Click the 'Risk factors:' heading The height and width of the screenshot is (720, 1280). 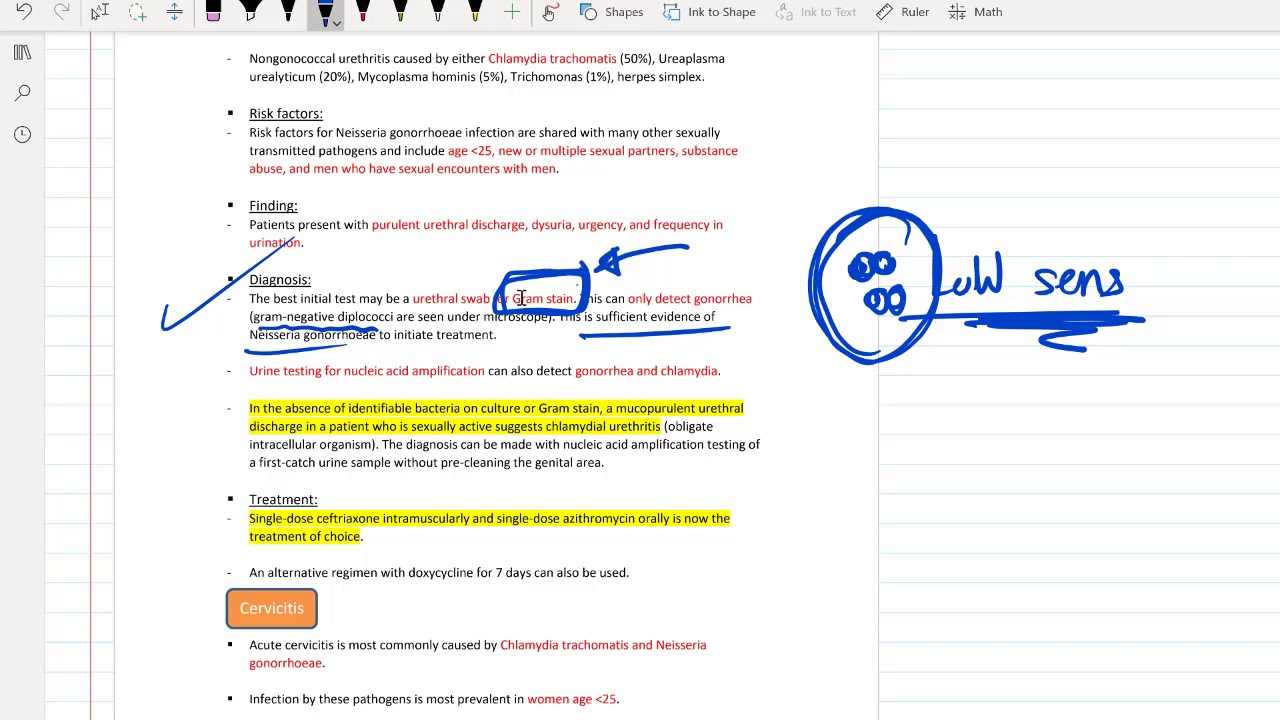(x=286, y=114)
